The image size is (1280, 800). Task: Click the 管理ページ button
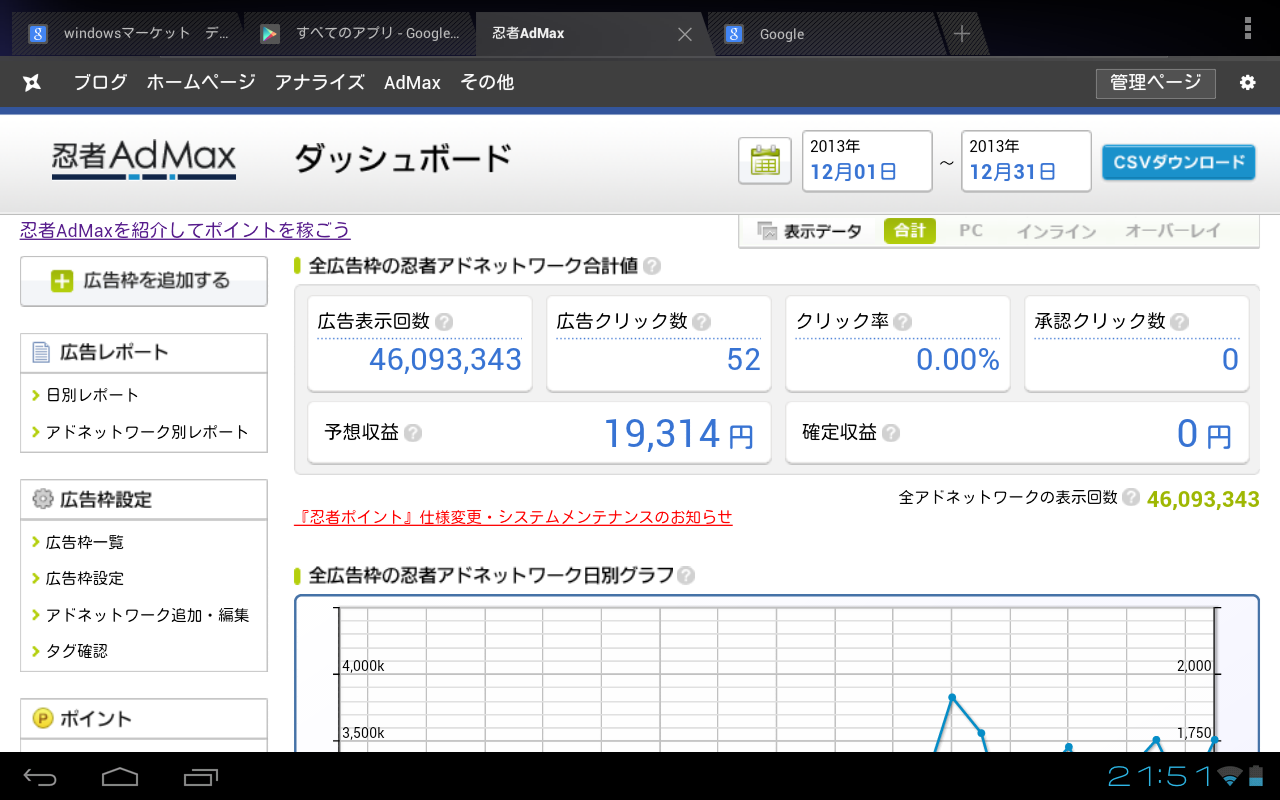[x=1155, y=83]
